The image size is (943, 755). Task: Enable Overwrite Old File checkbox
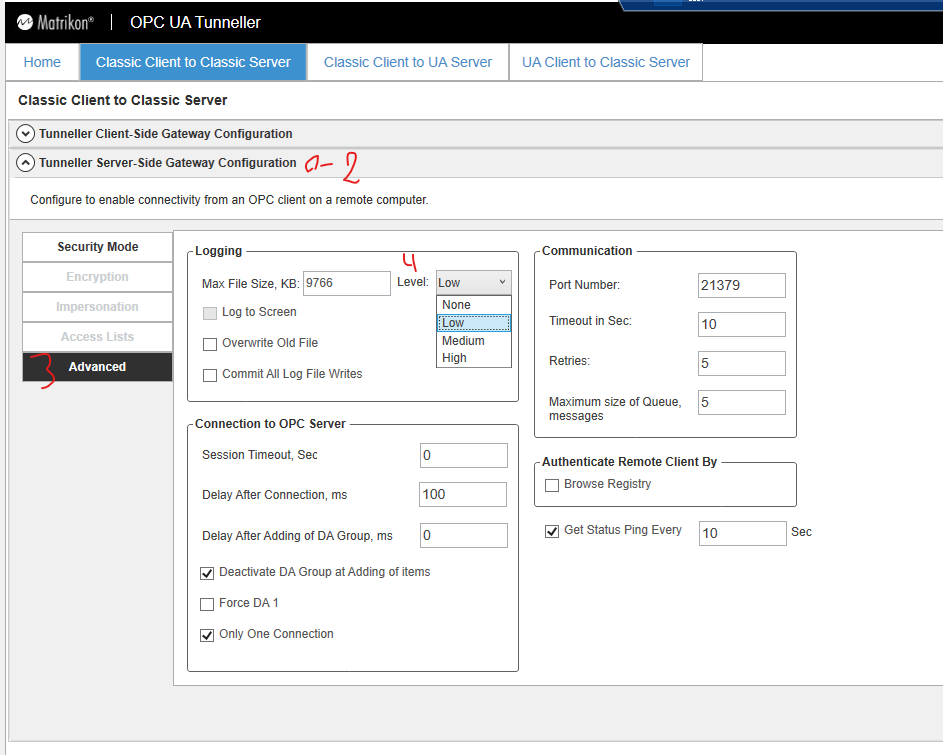pos(210,344)
